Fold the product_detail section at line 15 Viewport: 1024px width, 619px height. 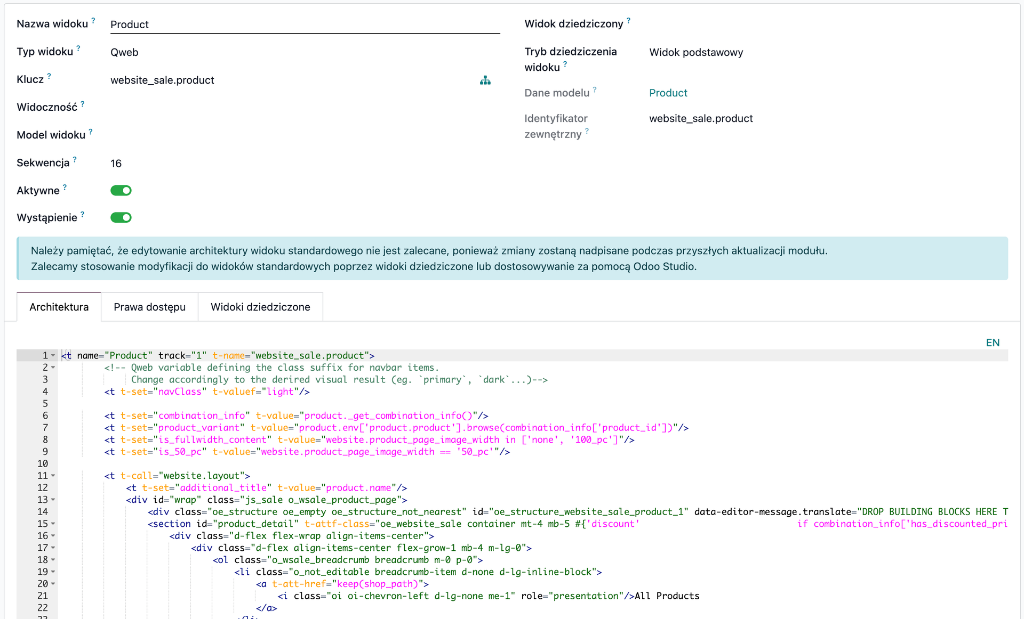pos(53,524)
